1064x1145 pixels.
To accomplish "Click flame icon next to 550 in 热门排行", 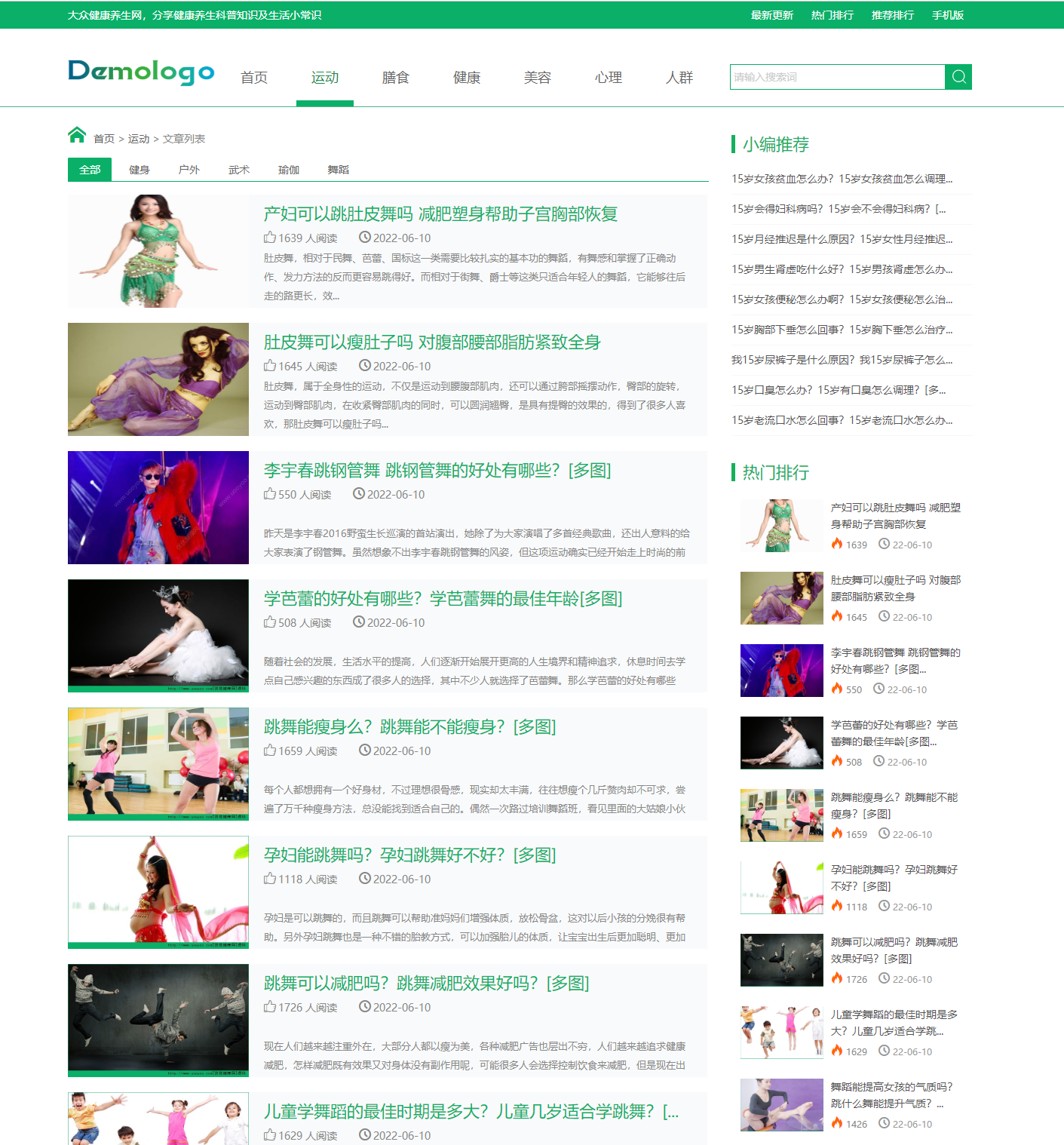I will 836,689.
